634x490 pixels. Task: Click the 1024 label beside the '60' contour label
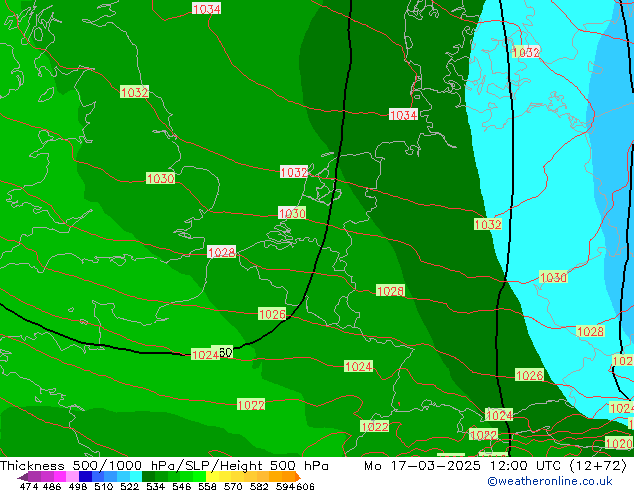click(x=205, y=355)
